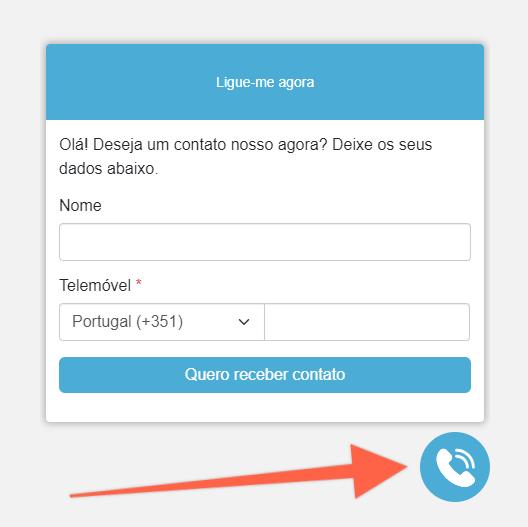Expand country list using the chevron arrow
Viewport: 528px width, 527px height.
pyautogui.click(x=244, y=322)
